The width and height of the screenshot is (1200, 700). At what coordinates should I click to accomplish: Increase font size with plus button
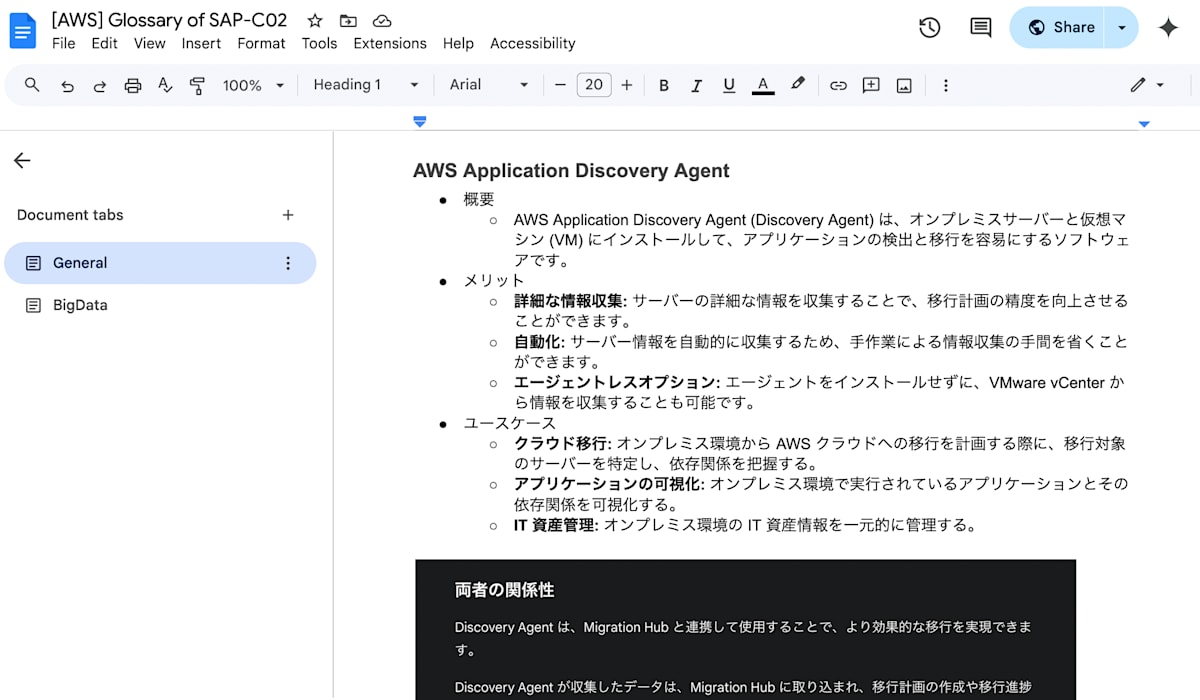[627, 85]
